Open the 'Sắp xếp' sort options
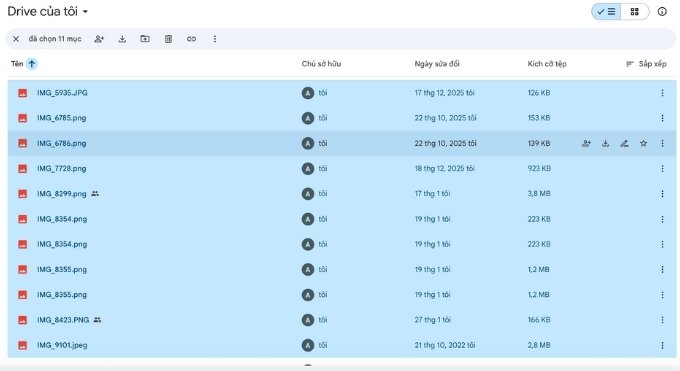 [646, 64]
